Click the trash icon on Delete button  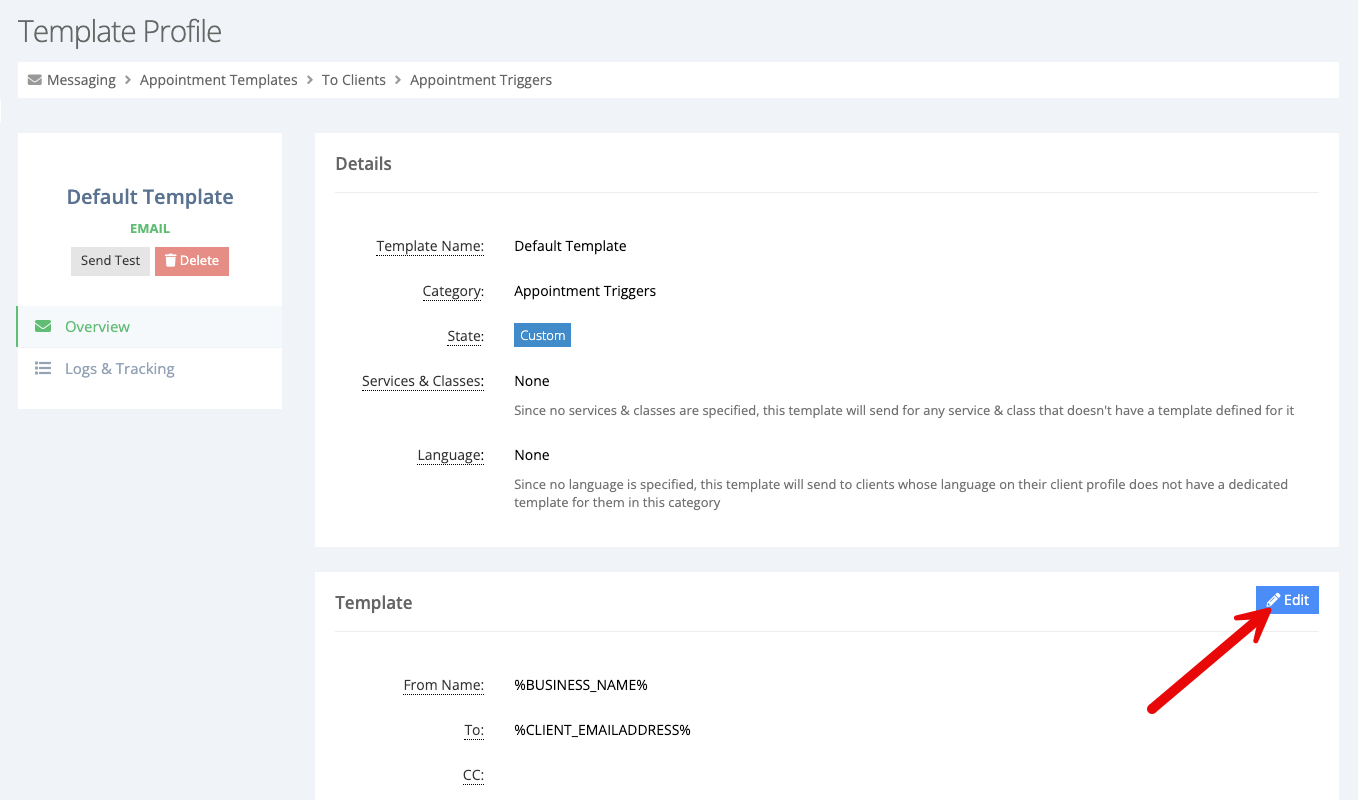pos(171,261)
